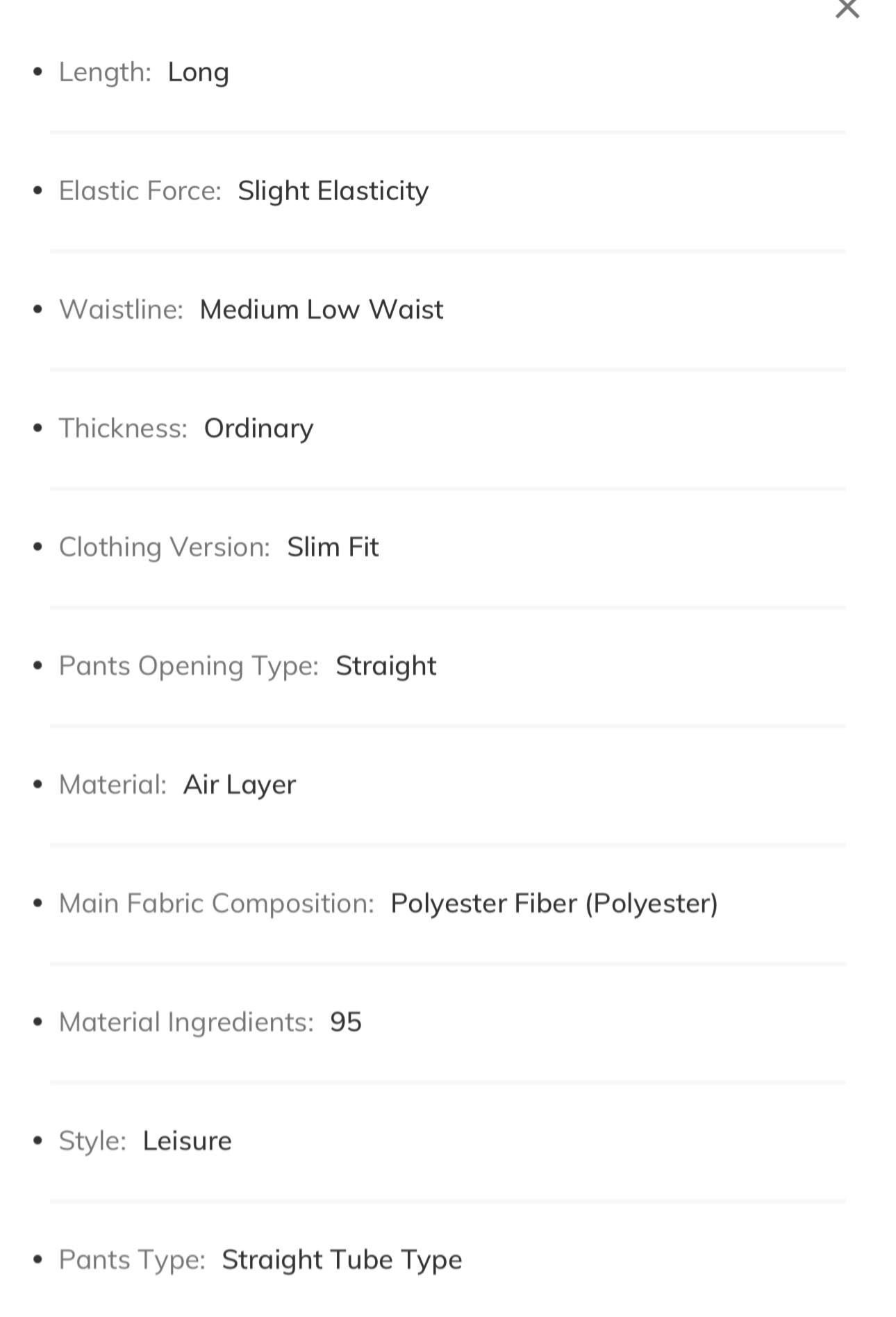This screenshot has height=1317, width=896.
Task: Tap the Polyester Fiber (Polyester) value
Action: [554, 903]
